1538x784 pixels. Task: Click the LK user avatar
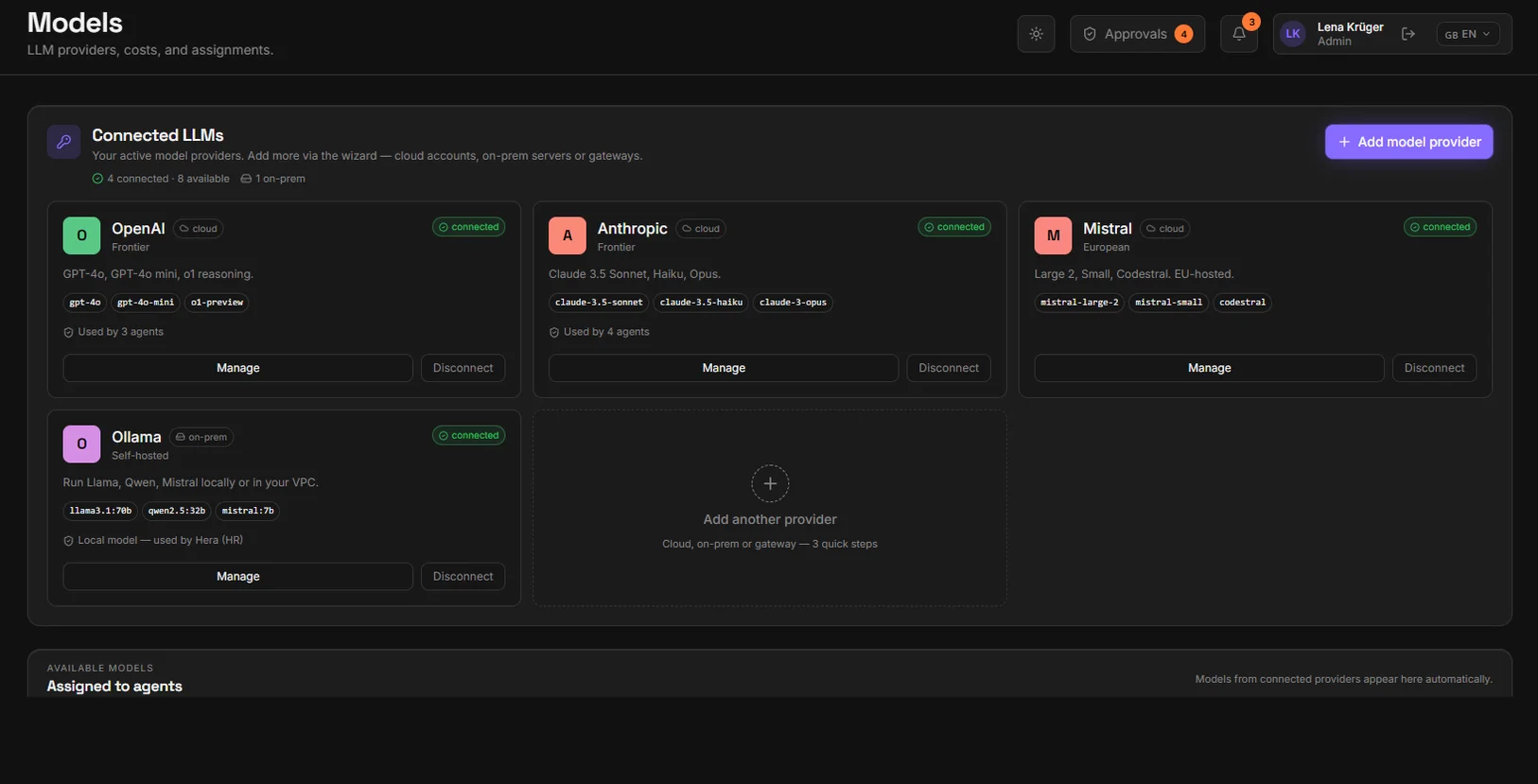1293,34
